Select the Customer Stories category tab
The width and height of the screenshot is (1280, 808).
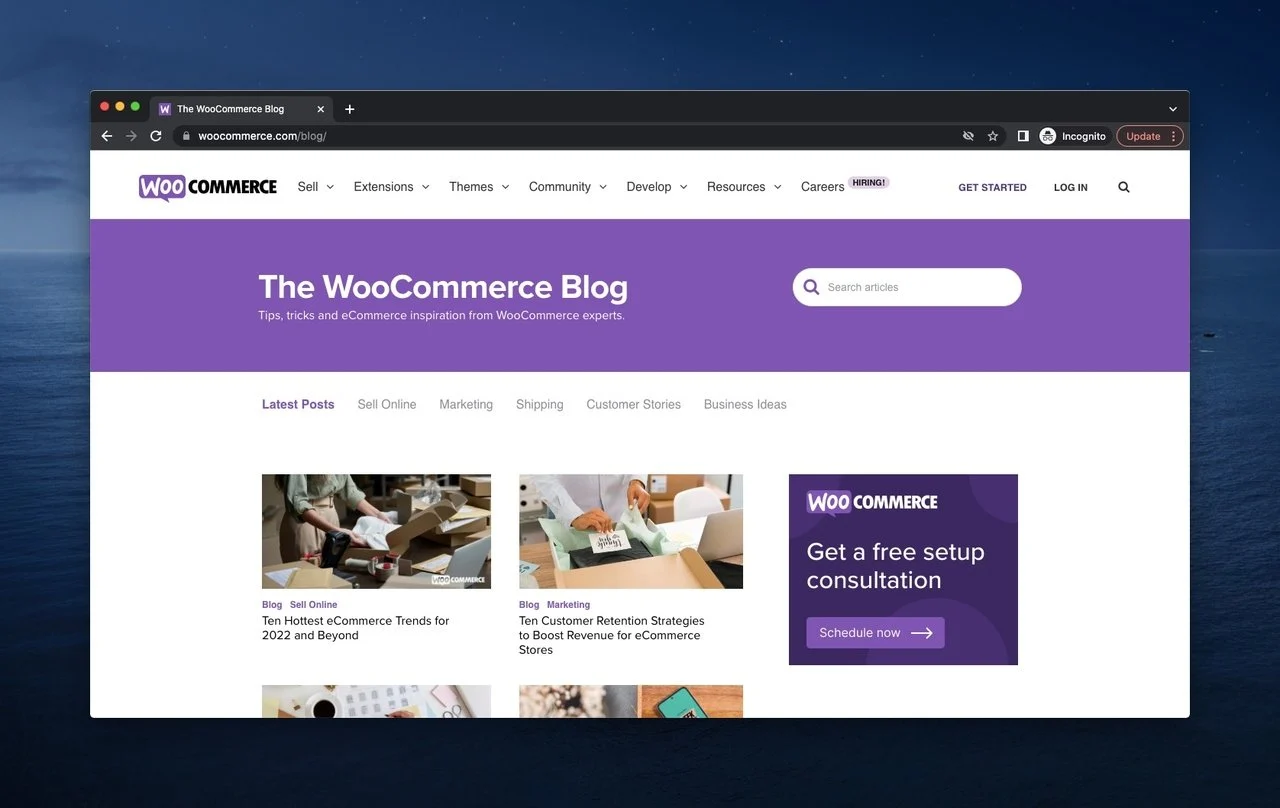click(633, 404)
